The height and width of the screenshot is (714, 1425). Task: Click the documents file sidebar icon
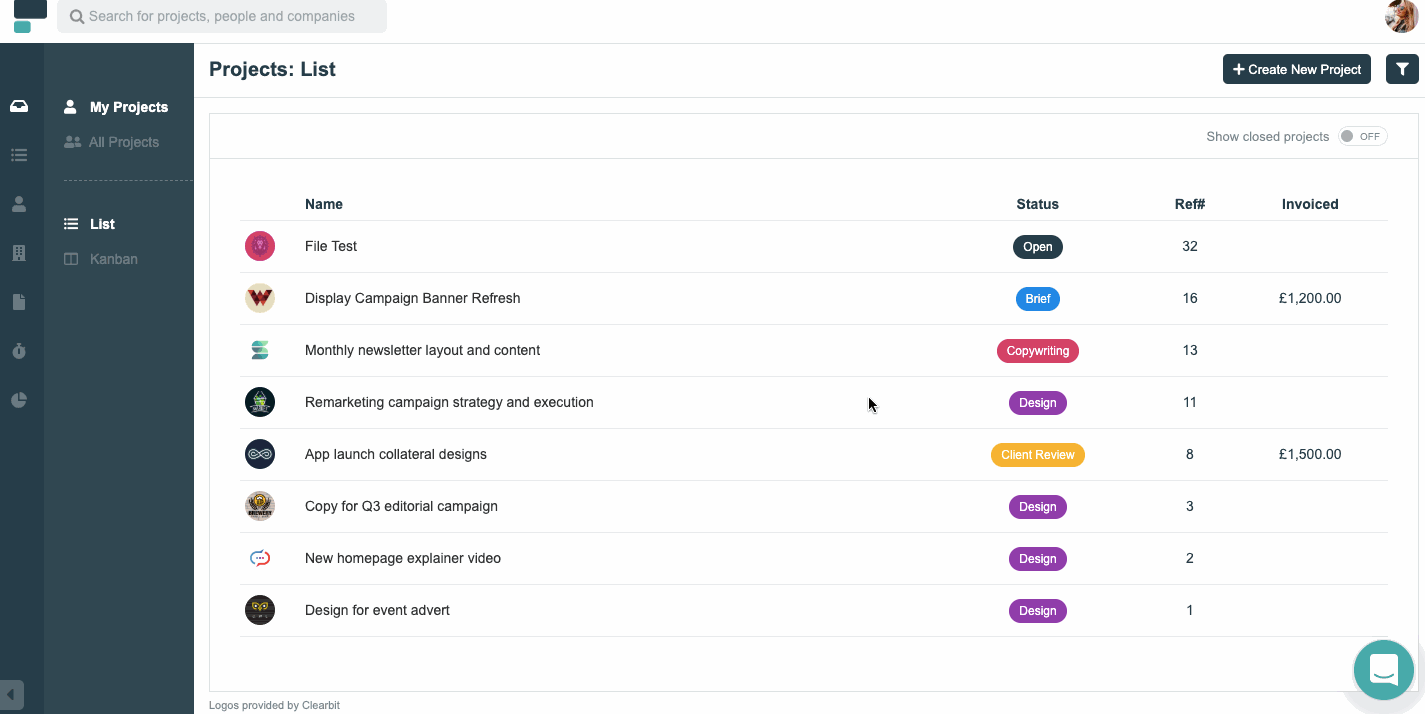pyautogui.click(x=19, y=302)
